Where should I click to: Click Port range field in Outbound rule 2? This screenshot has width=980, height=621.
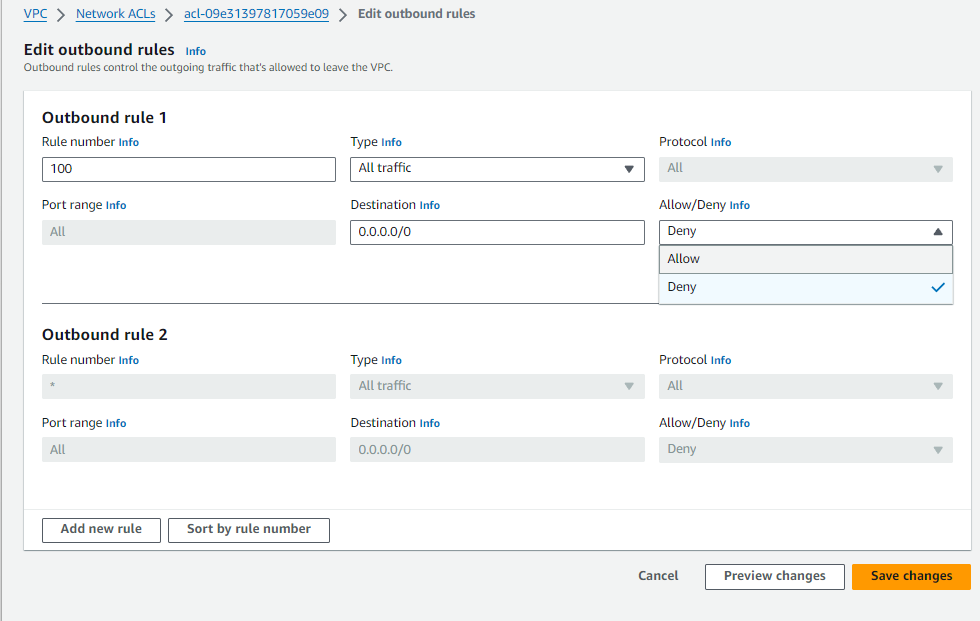189,450
